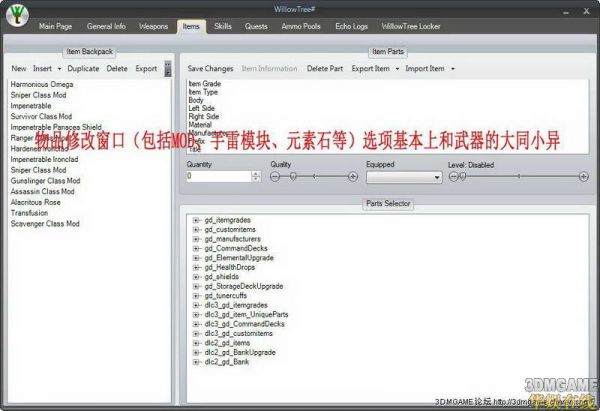The image size is (600, 411).
Task: Click the Level slider minus icon
Action: [x=453, y=176]
